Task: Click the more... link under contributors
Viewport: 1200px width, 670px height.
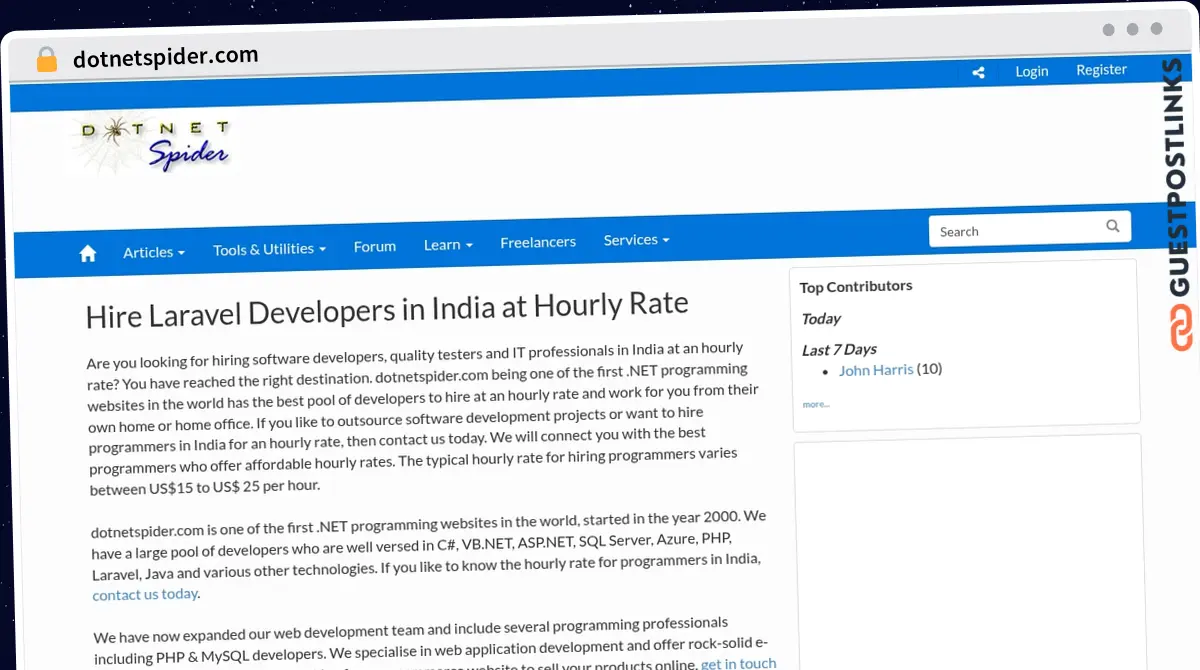Action: (816, 404)
